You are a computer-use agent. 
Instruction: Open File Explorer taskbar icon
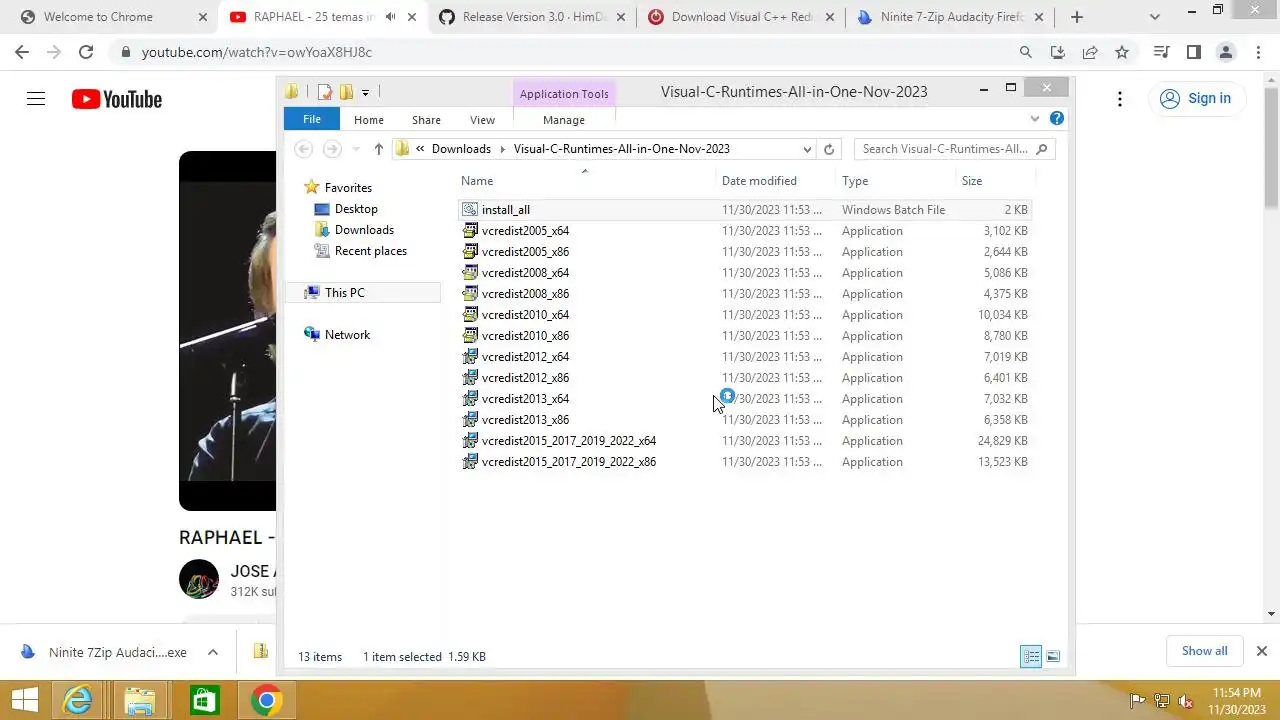pyautogui.click(x=140, y=700)
